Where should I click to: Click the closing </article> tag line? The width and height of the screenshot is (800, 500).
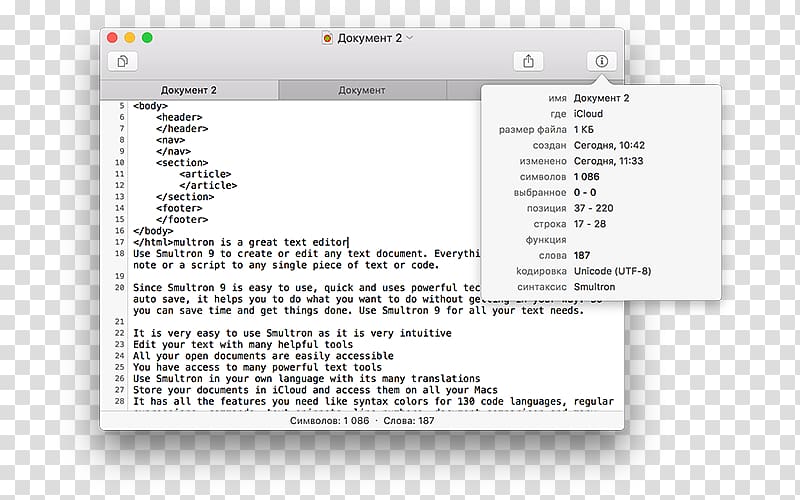[x=208, y=186]
